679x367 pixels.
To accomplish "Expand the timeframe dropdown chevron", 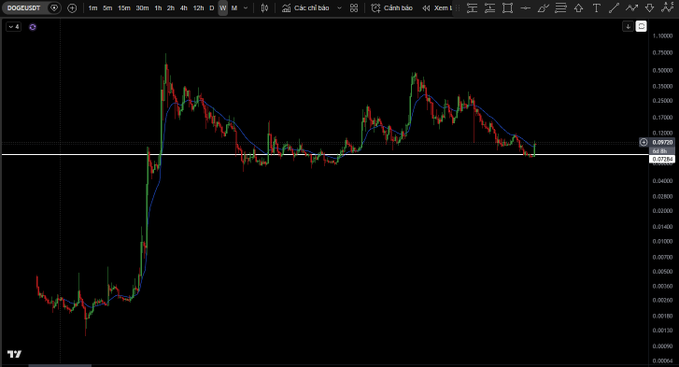I will tap(246, 8).
